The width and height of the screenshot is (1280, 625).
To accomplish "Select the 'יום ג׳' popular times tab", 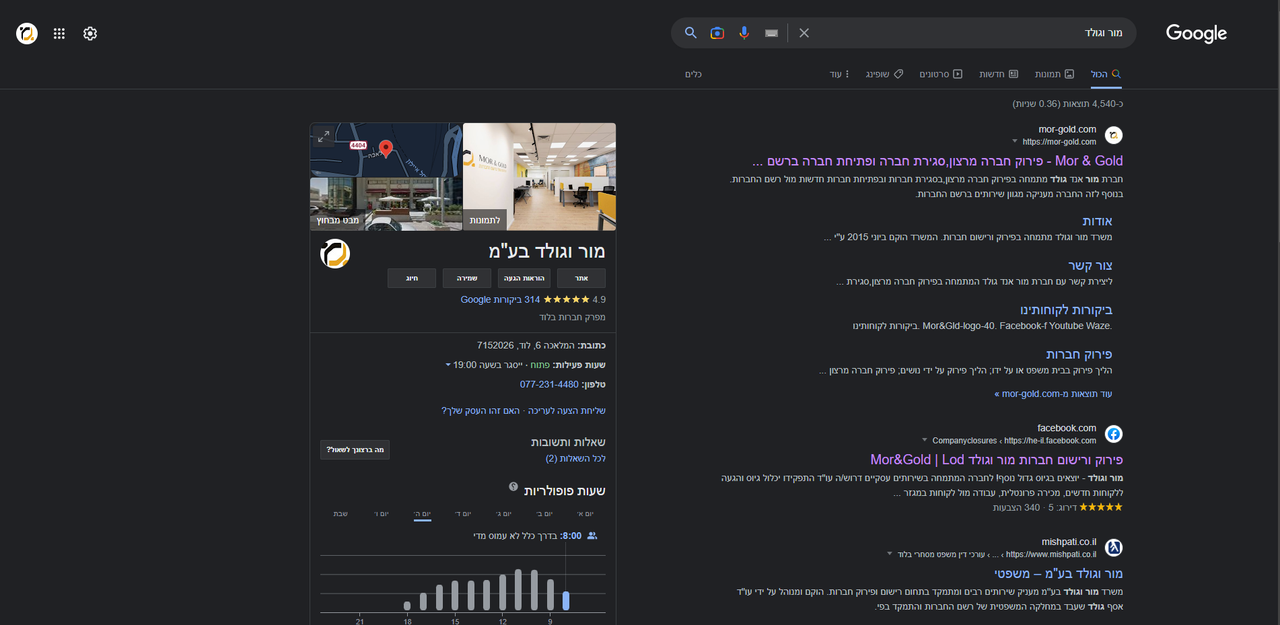I will 505,513.
